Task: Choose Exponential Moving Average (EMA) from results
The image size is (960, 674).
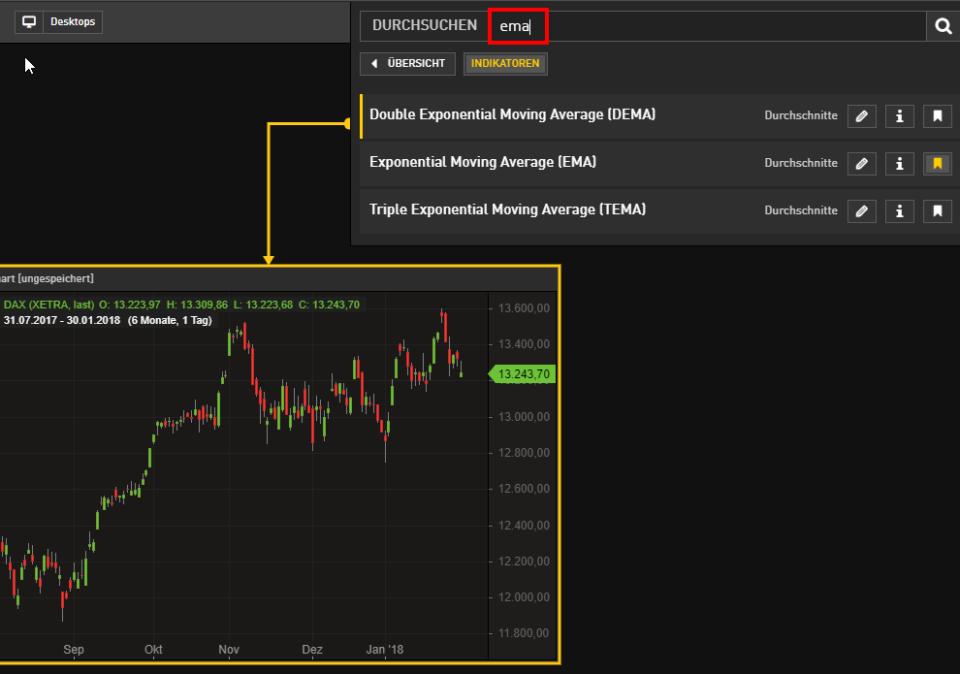Action: pyautogui.click(x=482, y=162)
